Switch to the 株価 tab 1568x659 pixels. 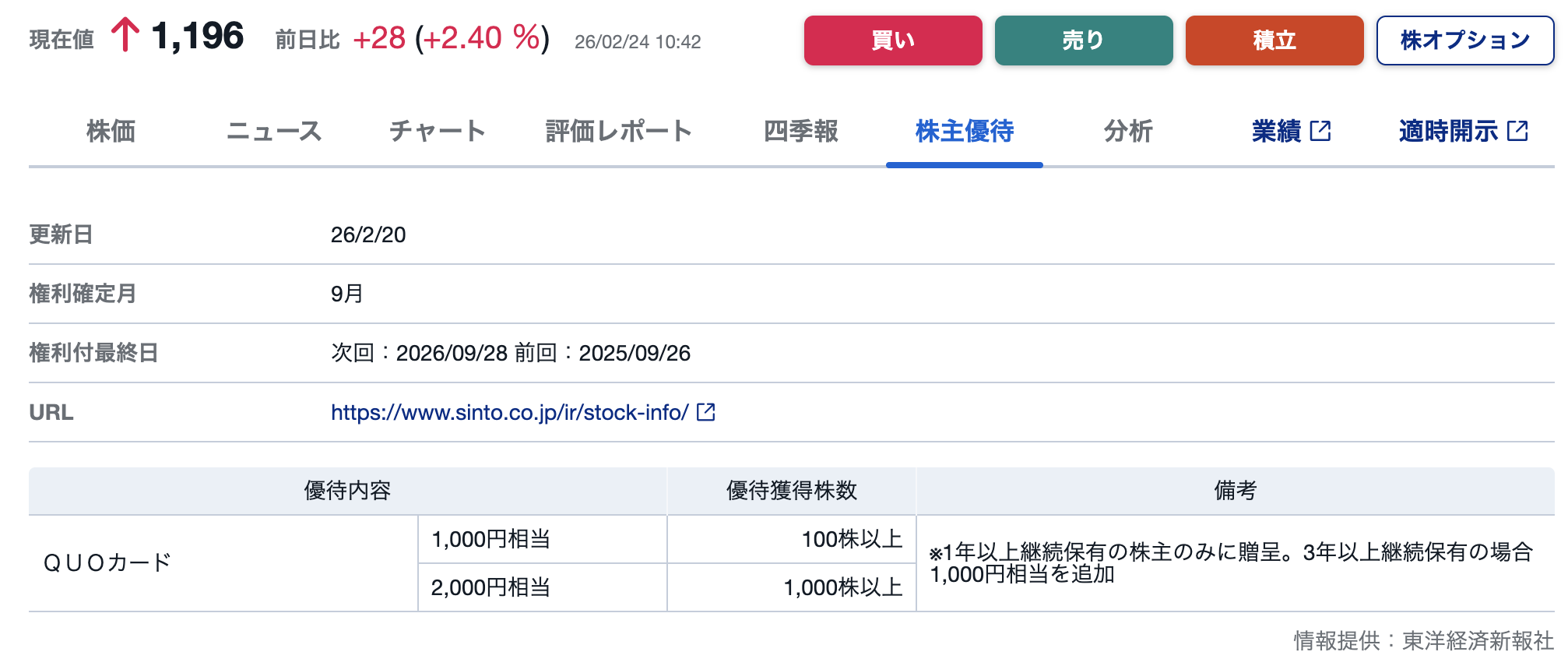111,131
